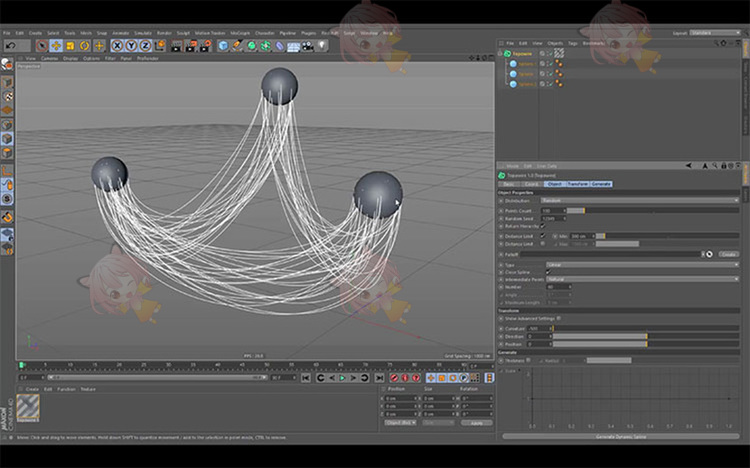Open viewport Cameras menu

[49, 58]
